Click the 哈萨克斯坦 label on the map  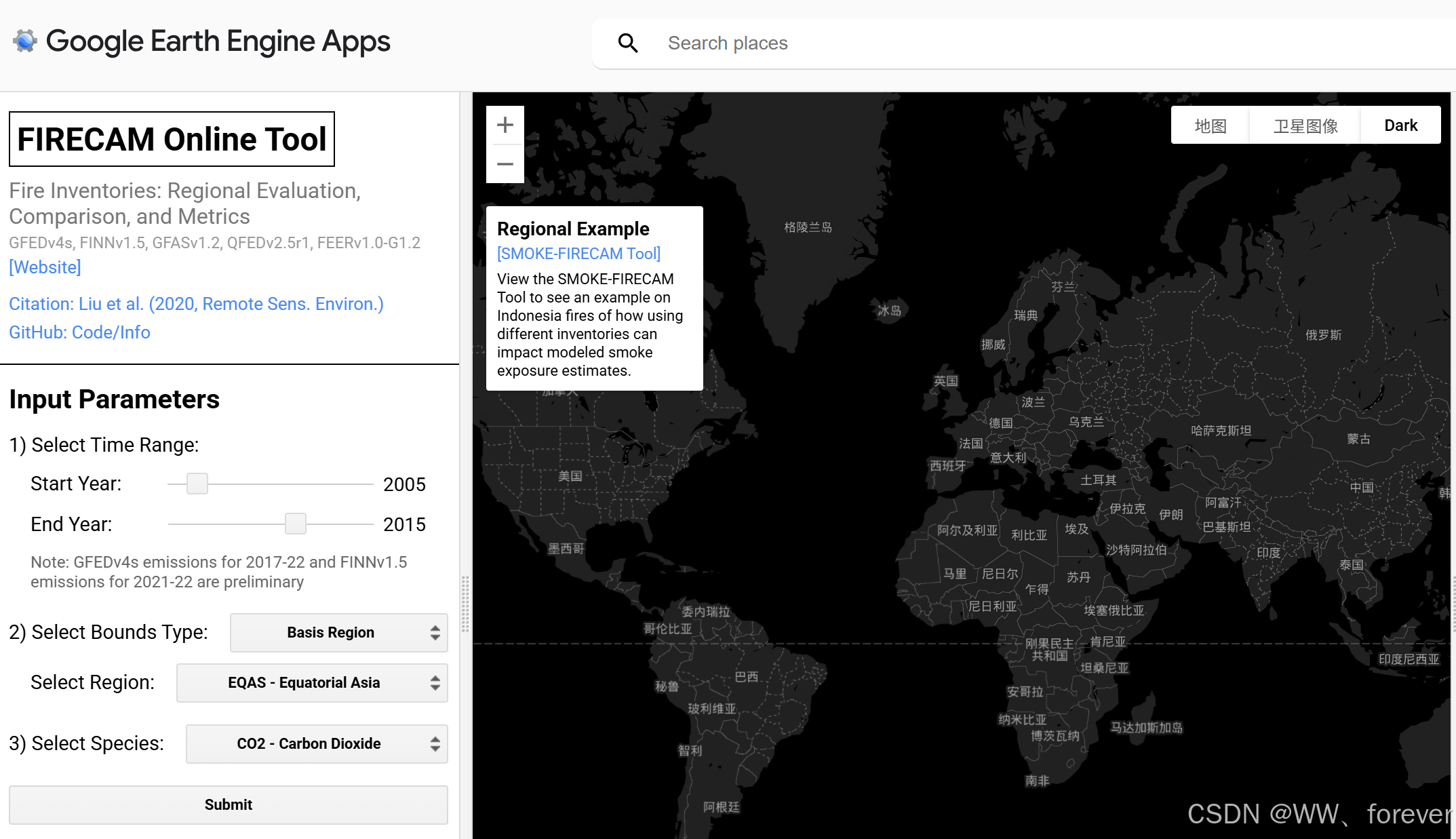[1221, 431]
